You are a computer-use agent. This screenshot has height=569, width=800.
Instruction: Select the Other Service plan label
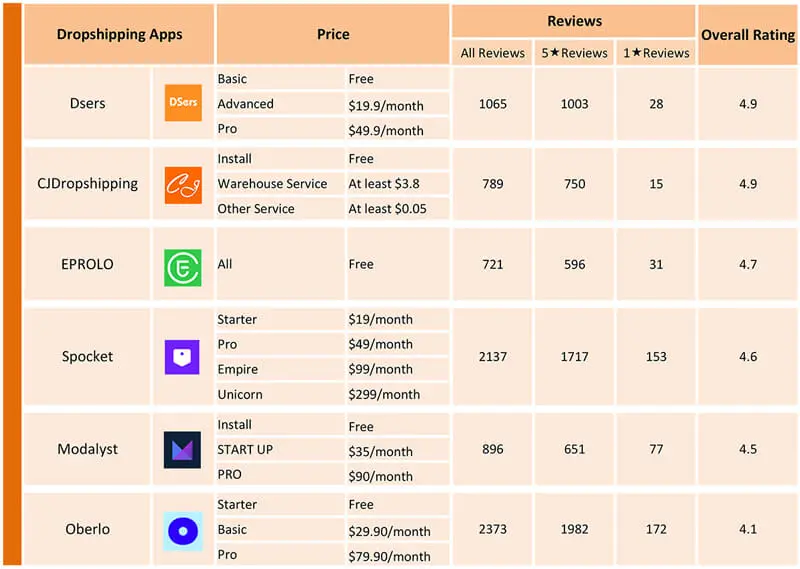click(256, 209)
